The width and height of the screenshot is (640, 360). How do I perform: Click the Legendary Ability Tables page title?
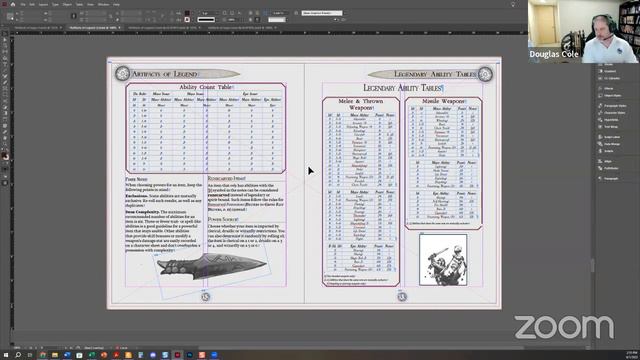point(403,88)
